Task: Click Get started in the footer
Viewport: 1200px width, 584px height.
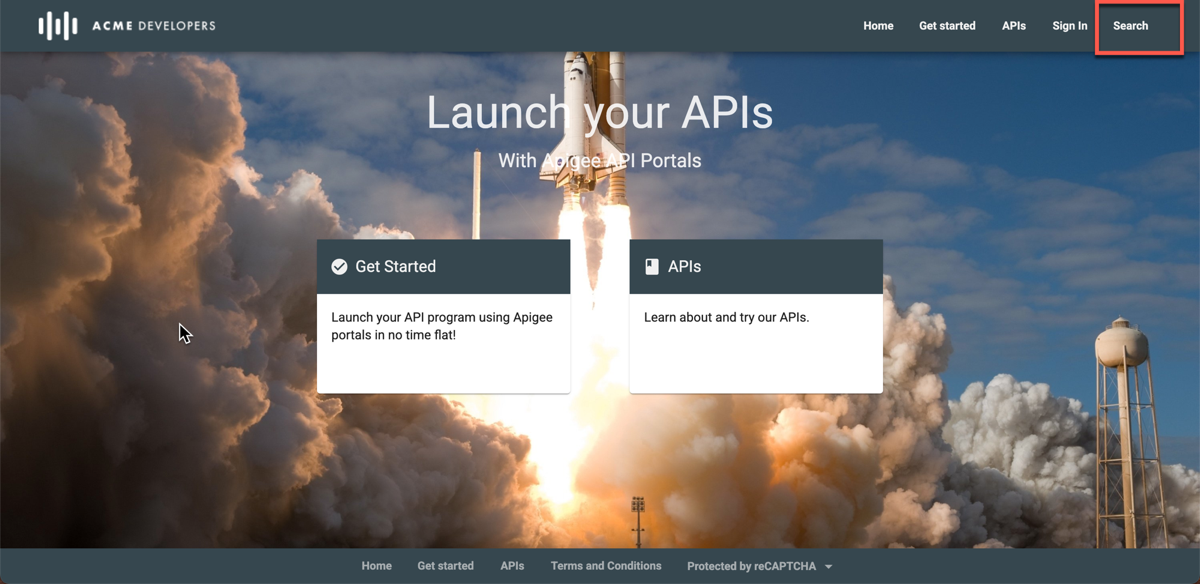Action: coord(445,566)
